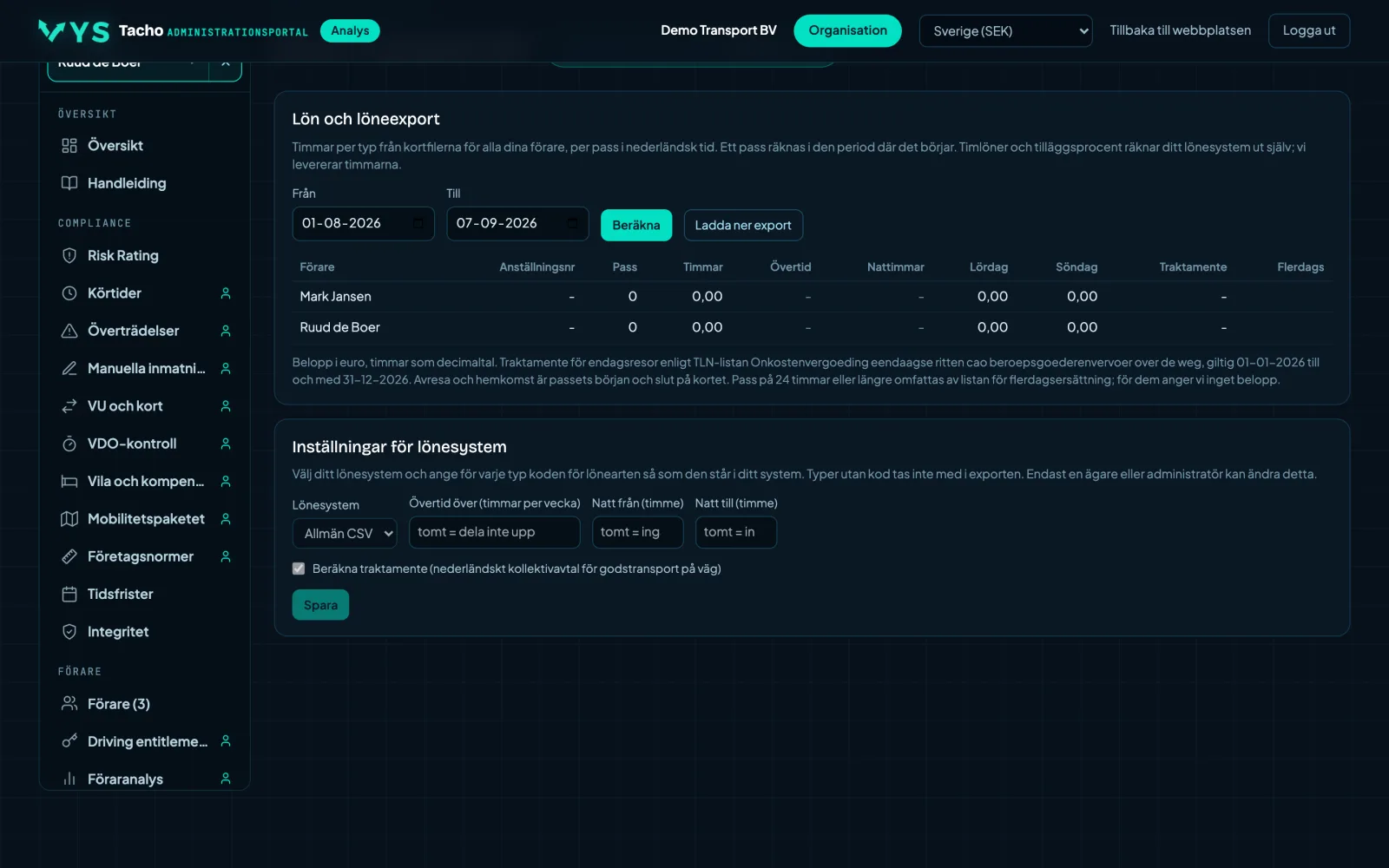The image size is (1389, 868).
Task: Open the Mobilitetspaketet map icon
Action: point(69,519)
